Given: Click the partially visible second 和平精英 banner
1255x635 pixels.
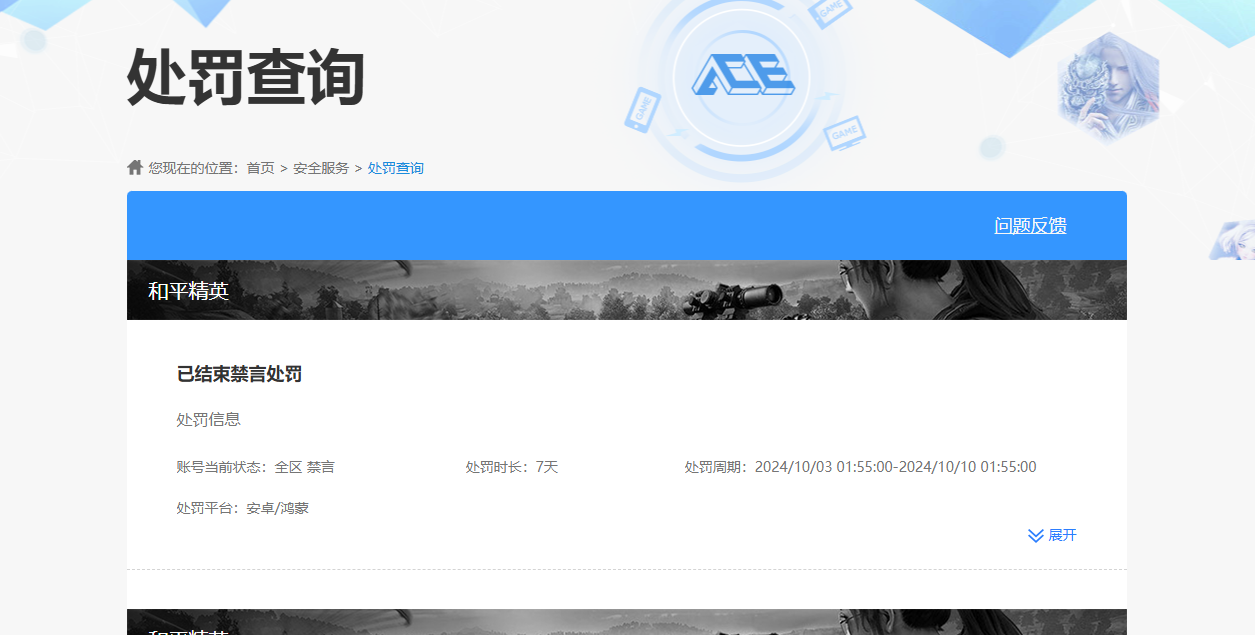Looking at the screenshot, I should click(626, 622).
